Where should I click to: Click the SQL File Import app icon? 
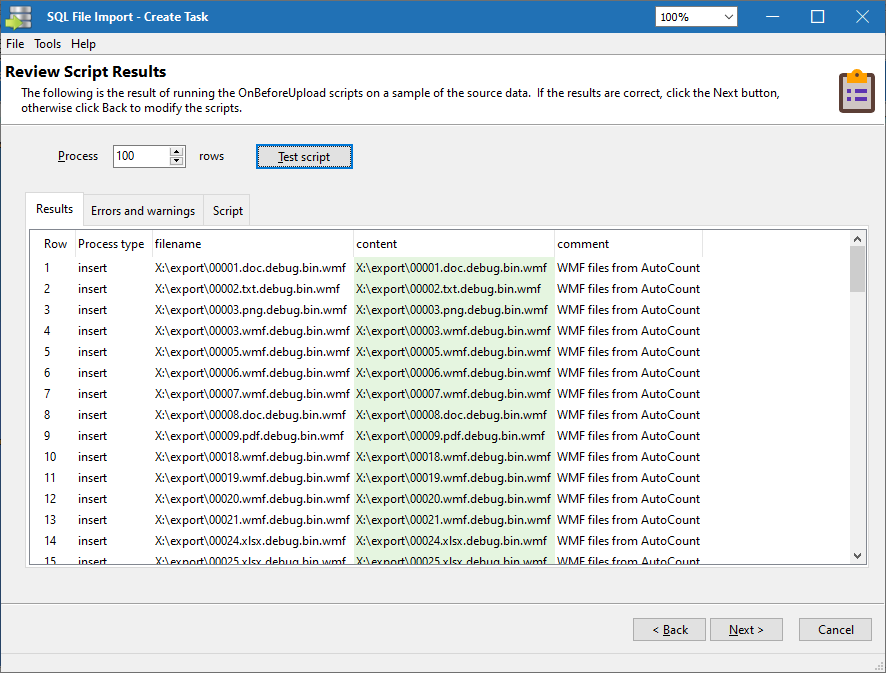click(x=19, y=17)
